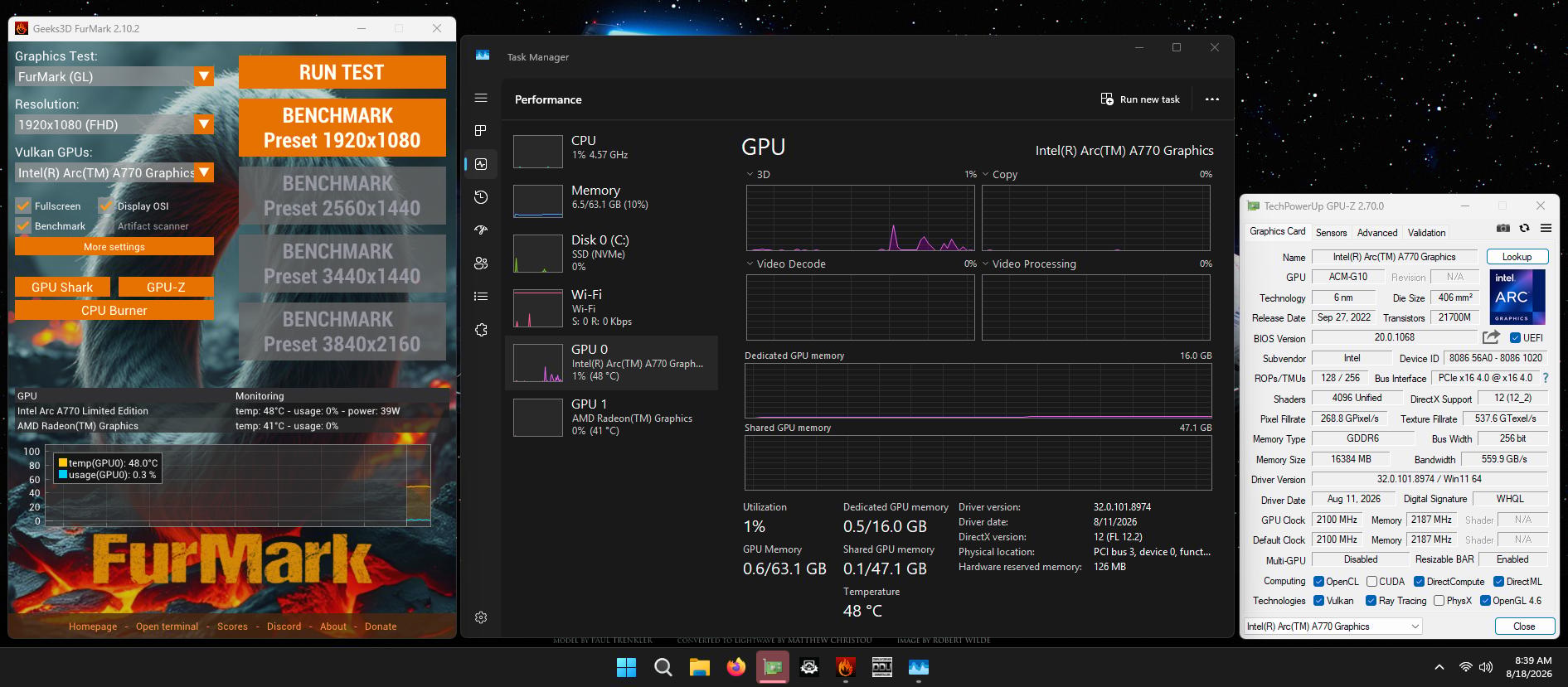The width and height of the screenshot is (1568, 687).
Task: Start BENCHMARK Preset 1920x1080
Action: pyautogui.click(x=342, y=128)
